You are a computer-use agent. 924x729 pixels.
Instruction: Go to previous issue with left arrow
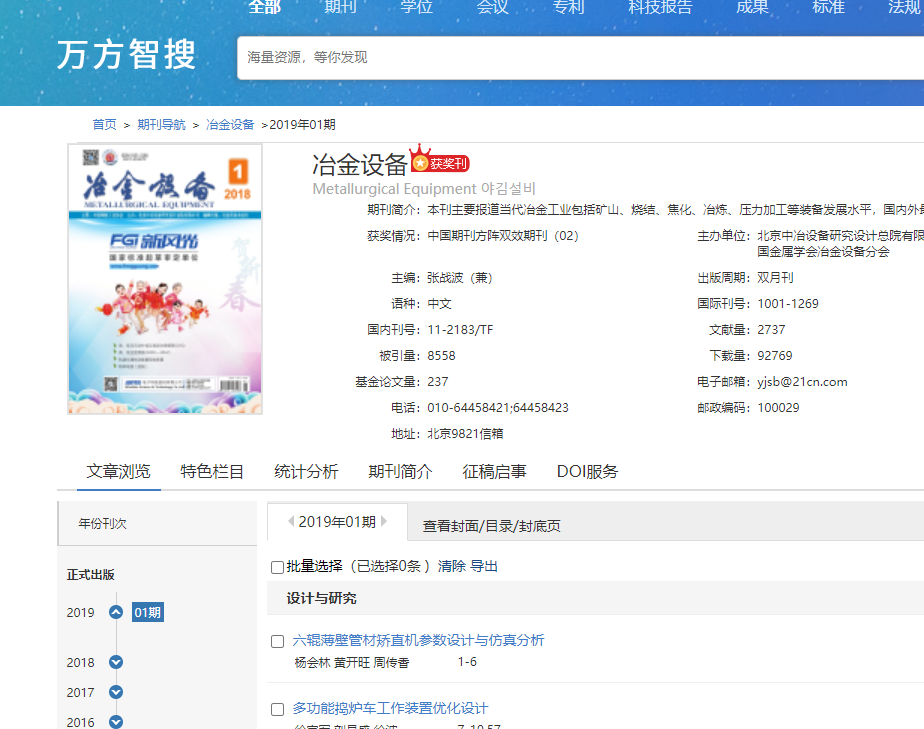[290, 521]
